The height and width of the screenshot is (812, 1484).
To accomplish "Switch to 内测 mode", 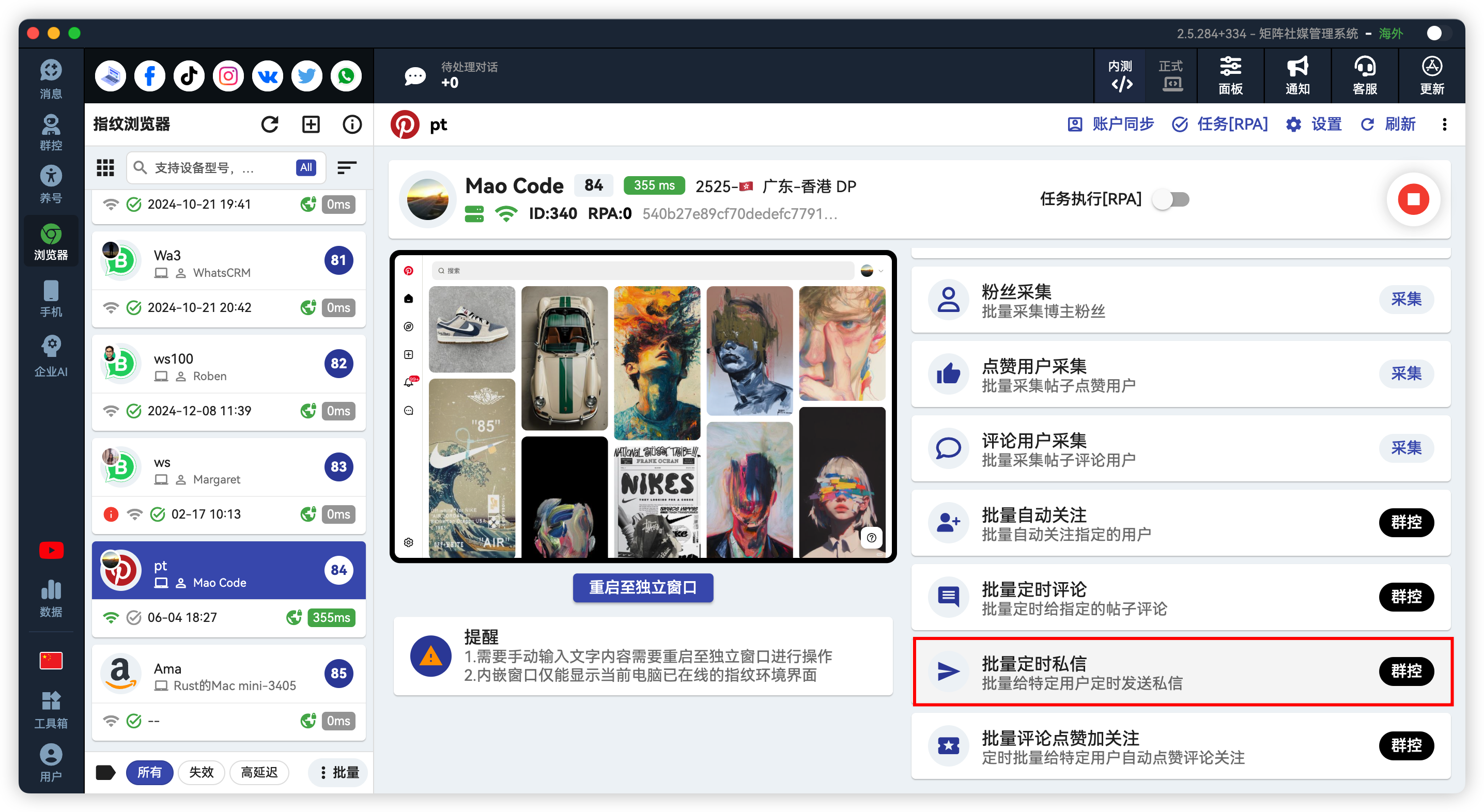I will (x=1120, y=76).
